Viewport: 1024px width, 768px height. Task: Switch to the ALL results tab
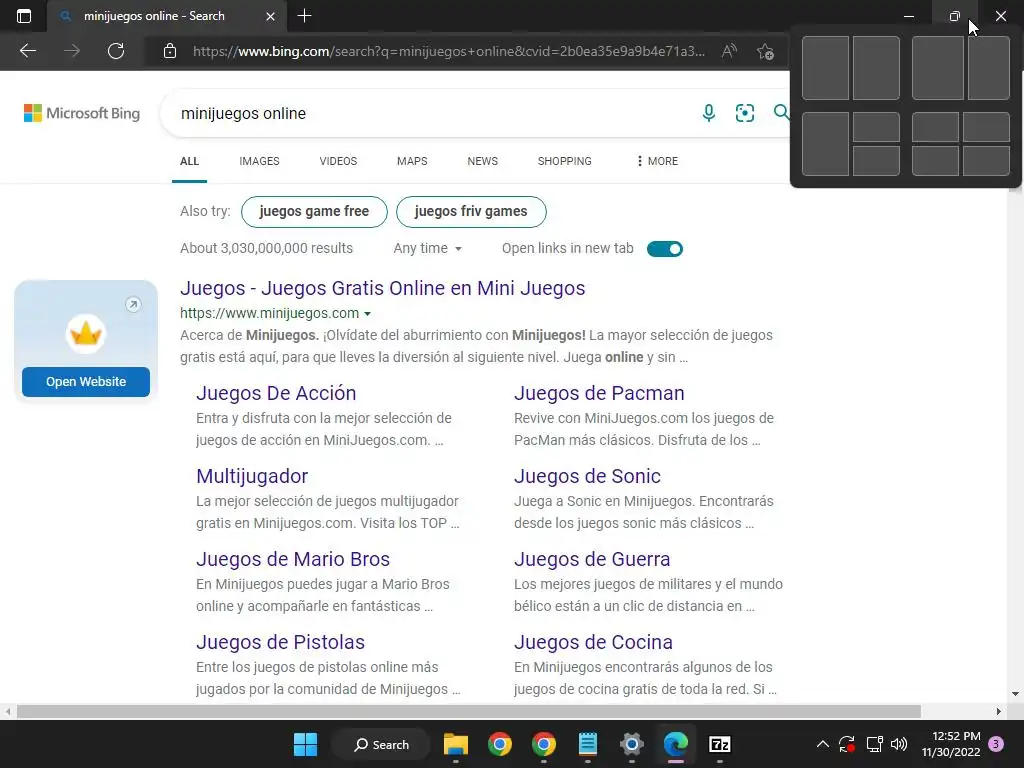click(x=189, y=161)
